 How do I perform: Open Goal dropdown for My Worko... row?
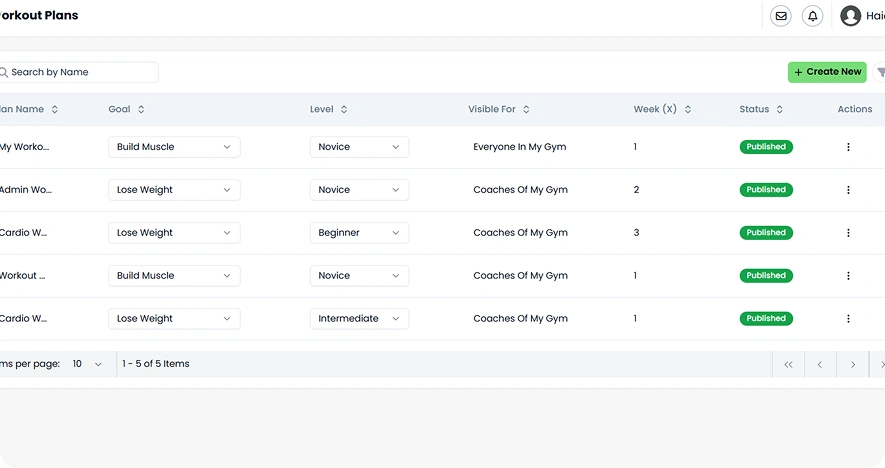(x=174, y=147)
